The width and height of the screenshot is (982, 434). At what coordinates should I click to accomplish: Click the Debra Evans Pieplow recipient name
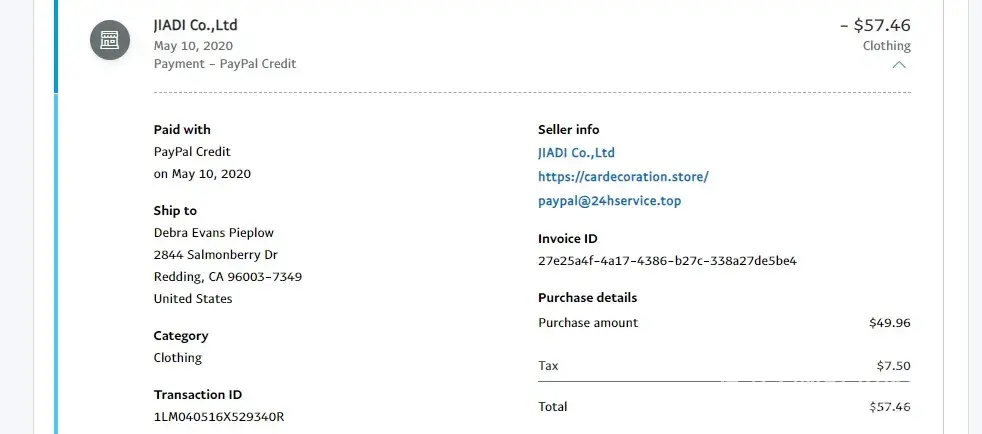[x=214, y=233]
